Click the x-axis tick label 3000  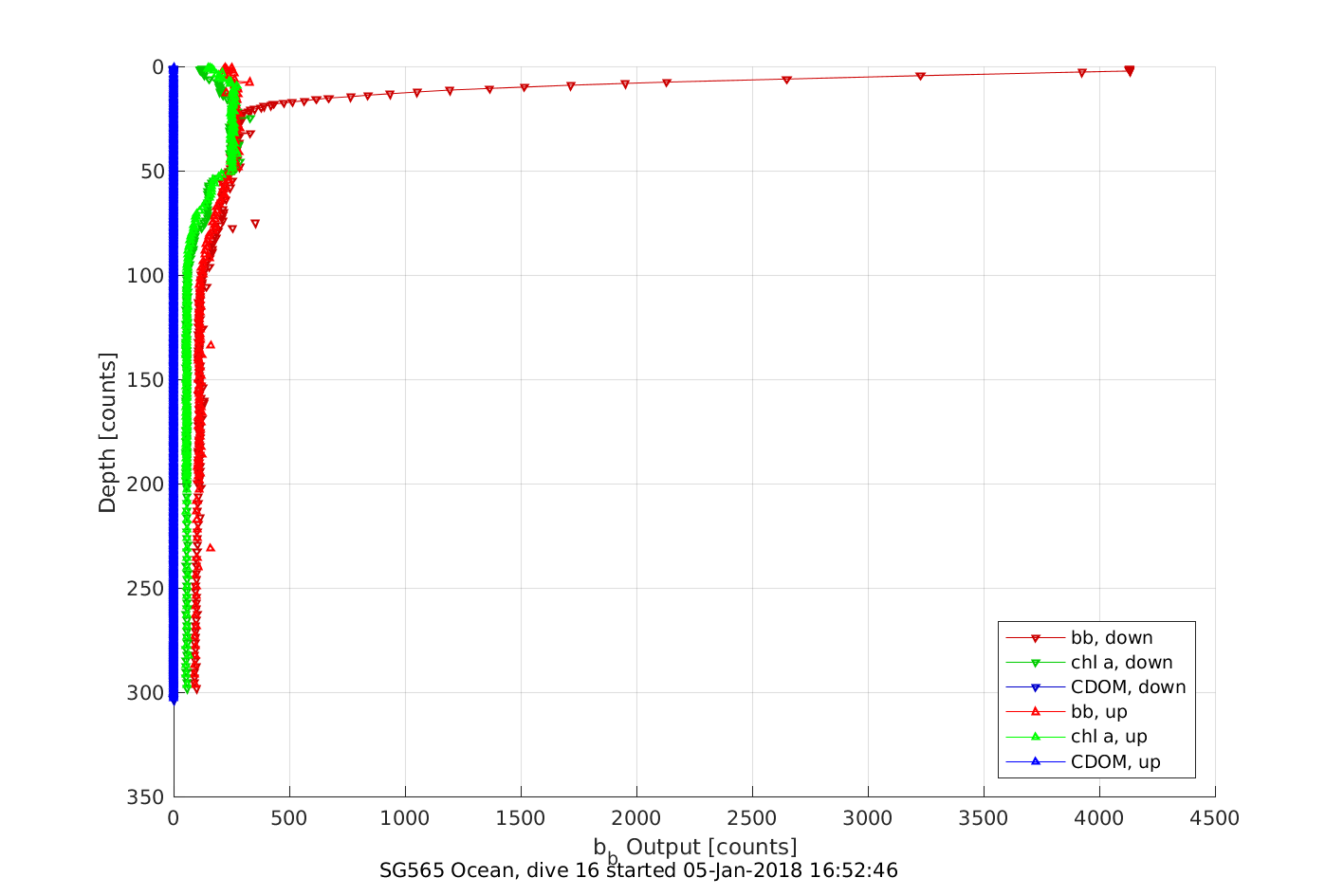868,818
